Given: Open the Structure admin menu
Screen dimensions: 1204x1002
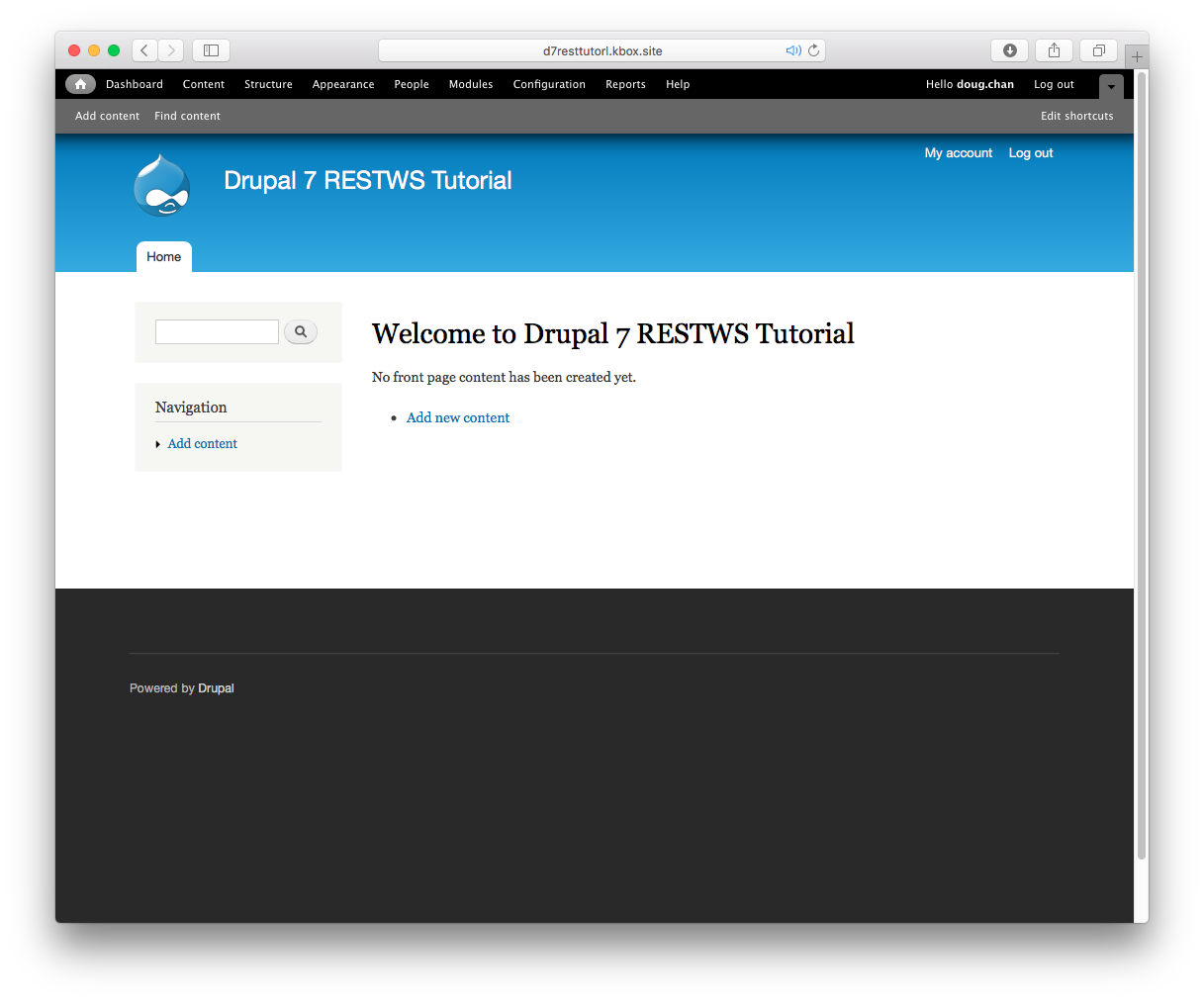Looking at the screenshot, I should pyautogui.click(x=268, y=84).
